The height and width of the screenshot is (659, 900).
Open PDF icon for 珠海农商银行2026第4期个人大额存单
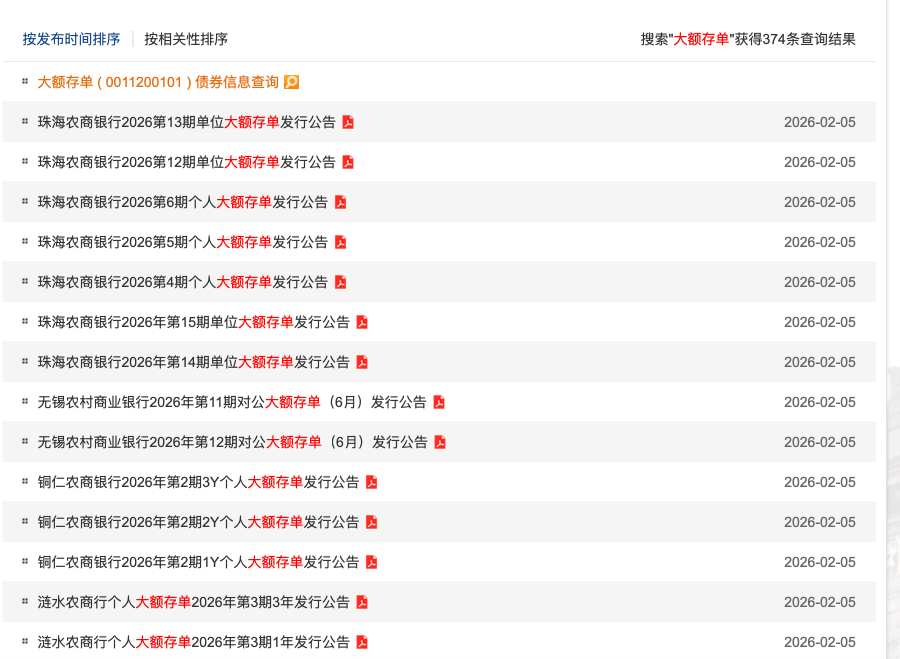(x=340, y=282)
